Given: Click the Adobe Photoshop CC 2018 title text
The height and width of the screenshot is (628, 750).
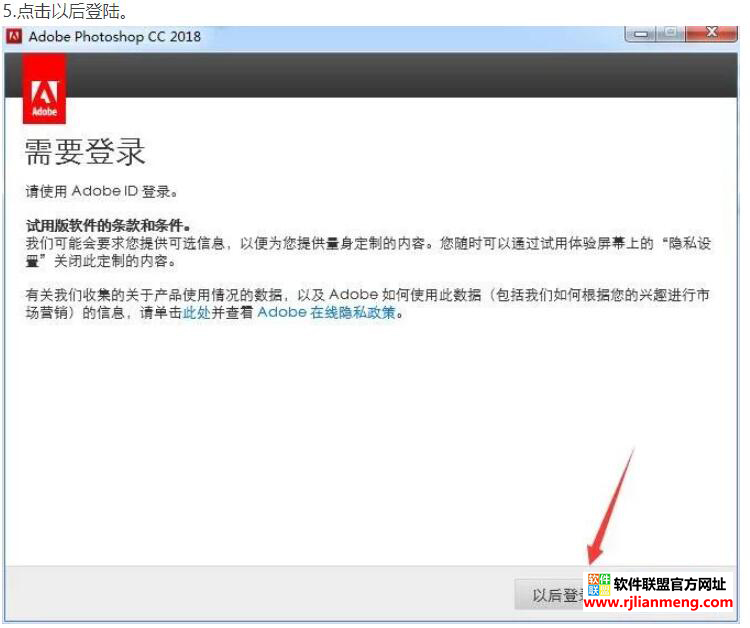Looking at the screenshot, I should point(114,36).
